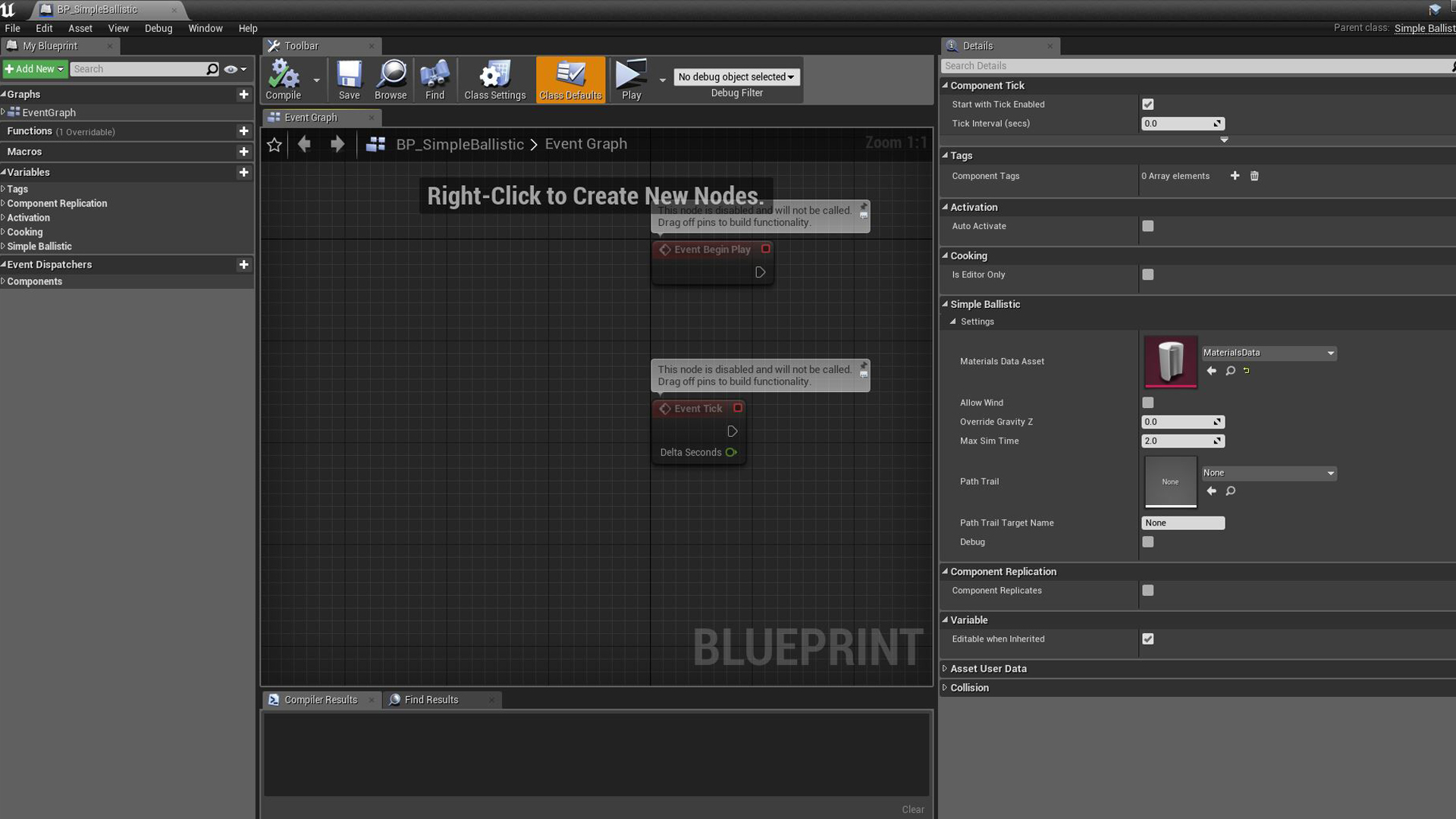Switch to the Find Results tab
Screen dimensions: 1456x819
(x=431, y=699)
